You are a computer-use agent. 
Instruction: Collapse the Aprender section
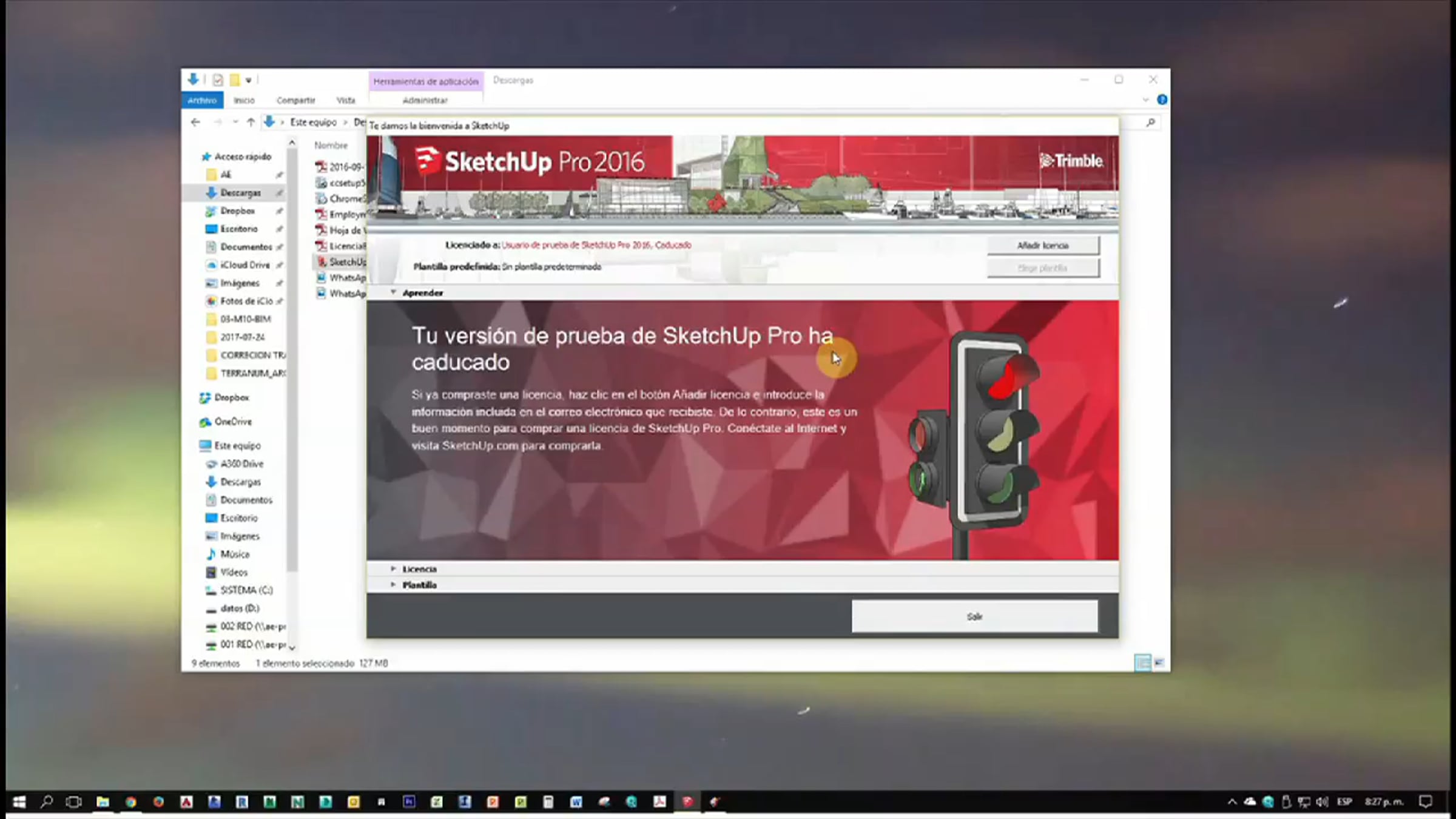pyautogui.click(x=393, y=292)
